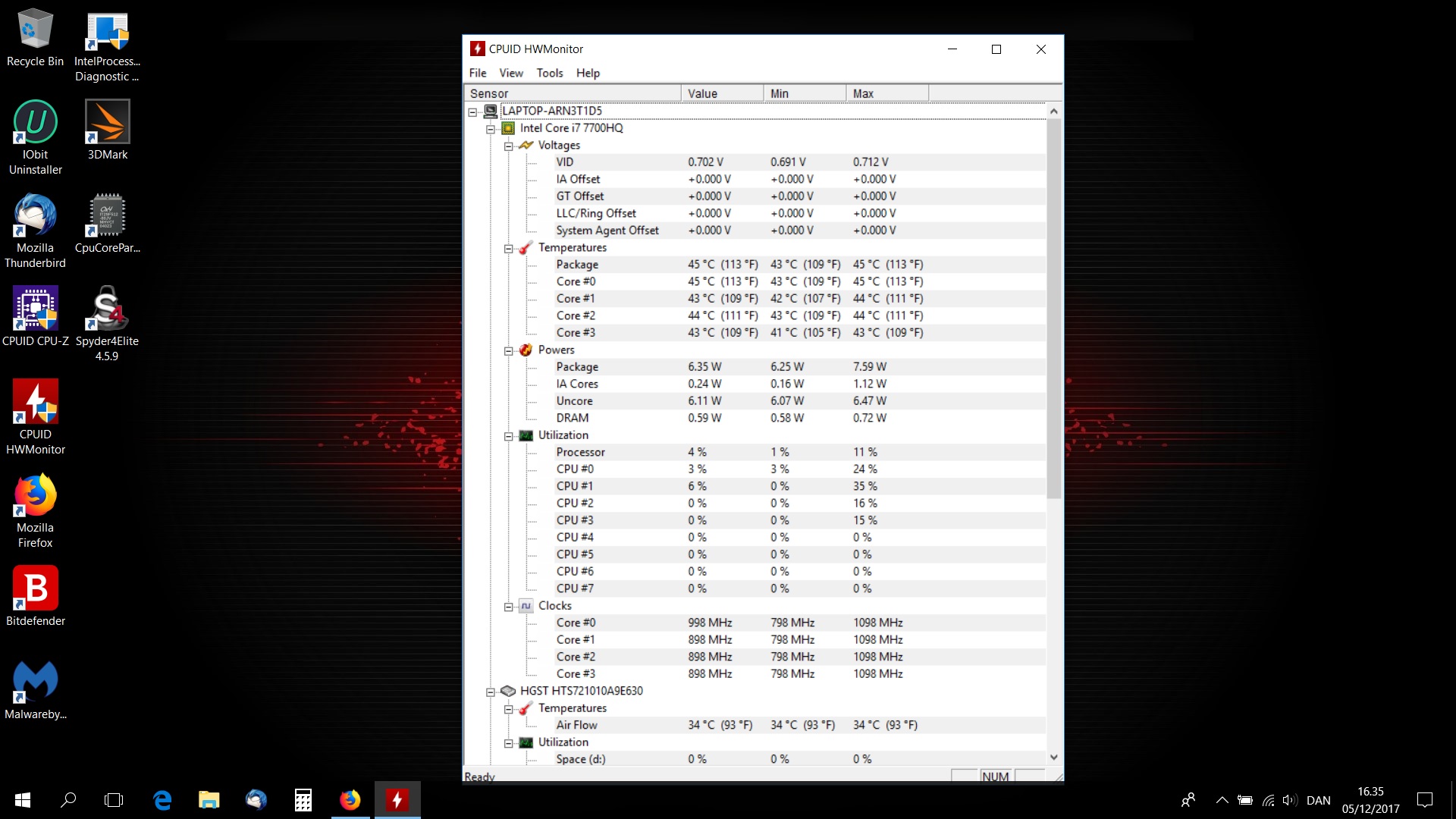Select Firefox on the taskbar
The height and width of the screenshot is (819, 1456).
click(x=350, y=799)
